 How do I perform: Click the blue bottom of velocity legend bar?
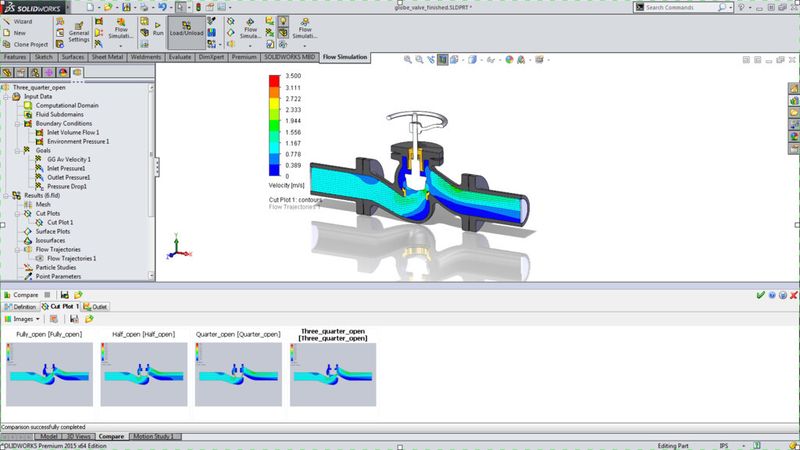274,170
